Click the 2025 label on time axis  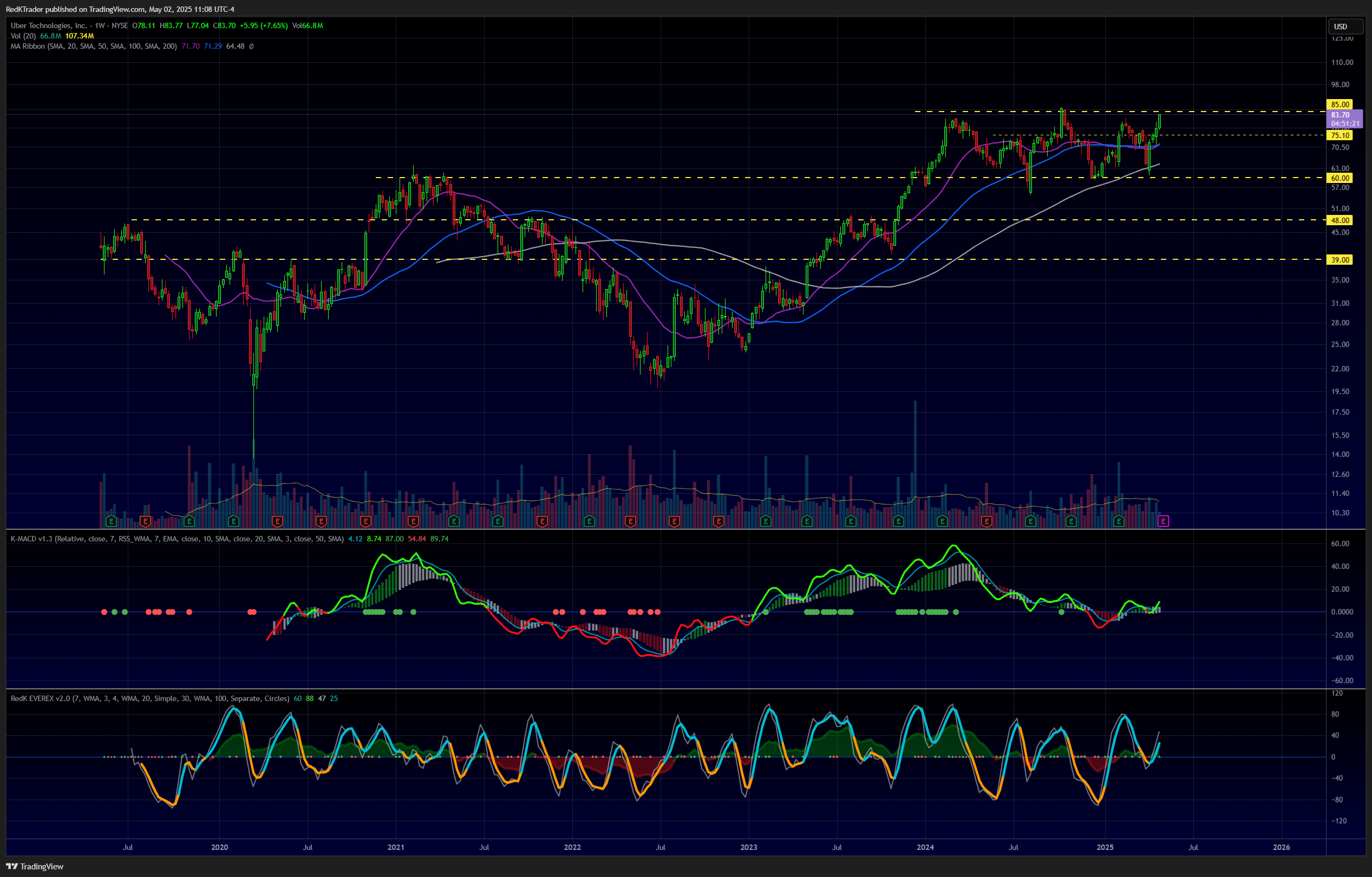click(1105, 847)
